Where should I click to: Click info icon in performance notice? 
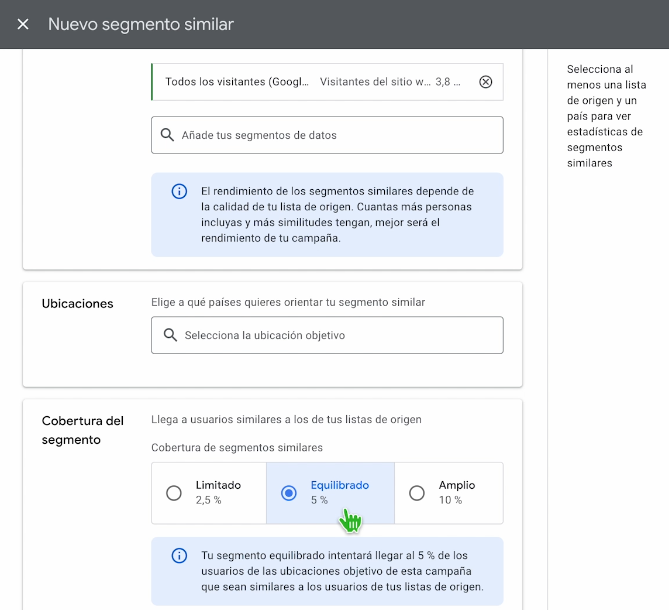(x=179, y=191)
